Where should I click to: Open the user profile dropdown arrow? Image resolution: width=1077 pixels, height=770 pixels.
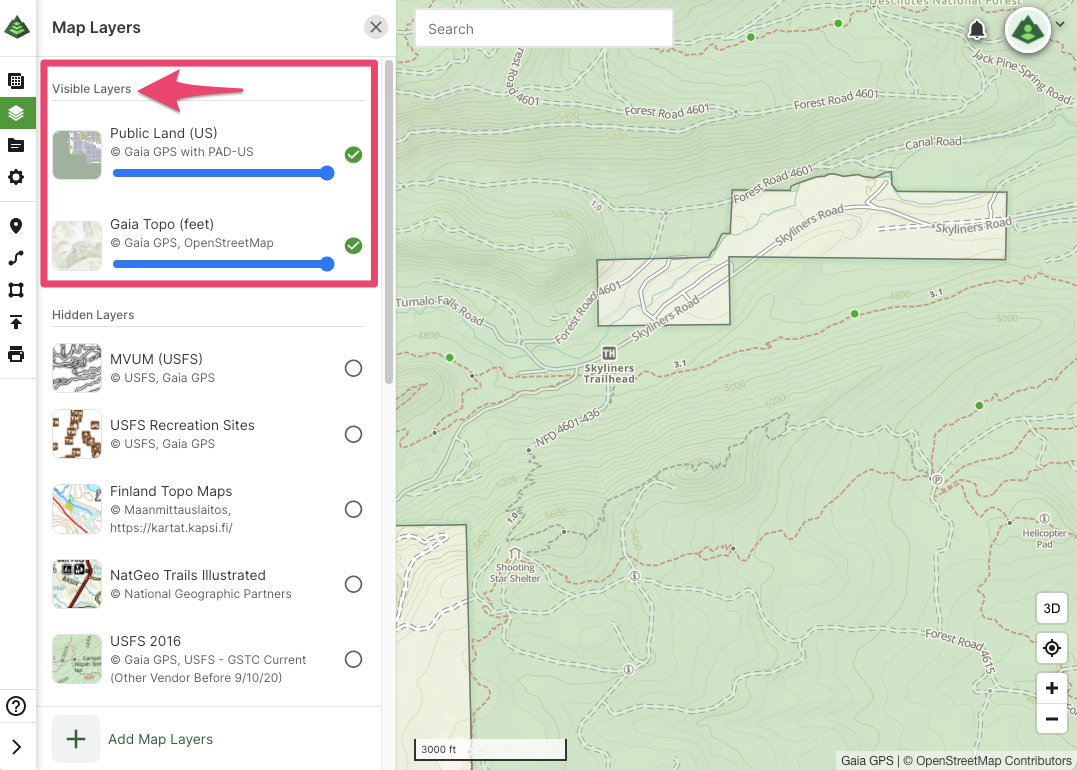click(x=1059, y=26)
